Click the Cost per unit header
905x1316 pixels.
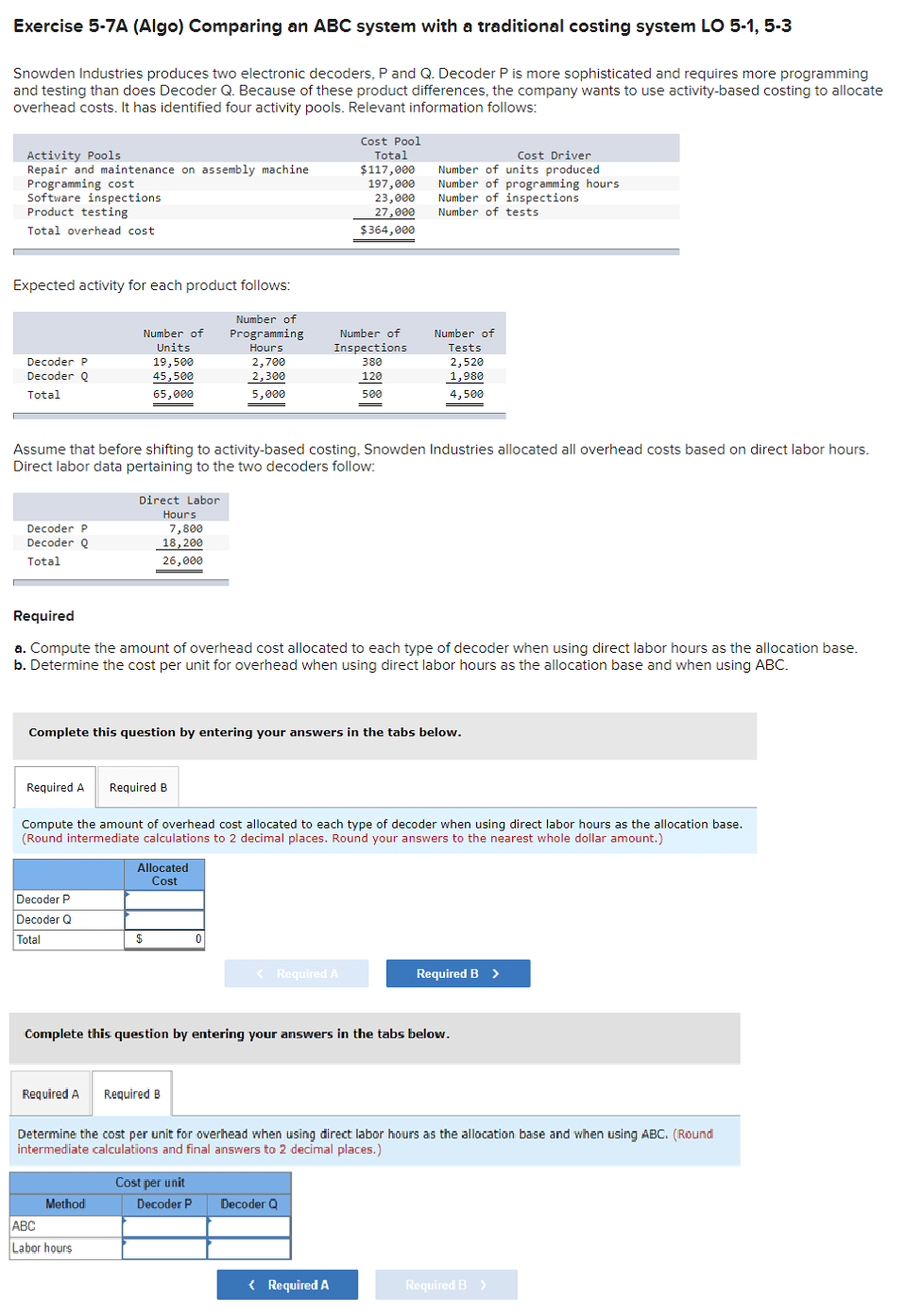click(151, 1182)
